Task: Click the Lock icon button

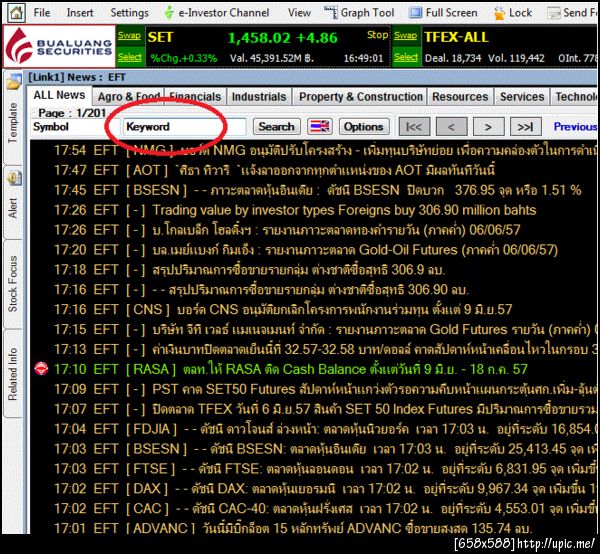Action: point(513,13)
